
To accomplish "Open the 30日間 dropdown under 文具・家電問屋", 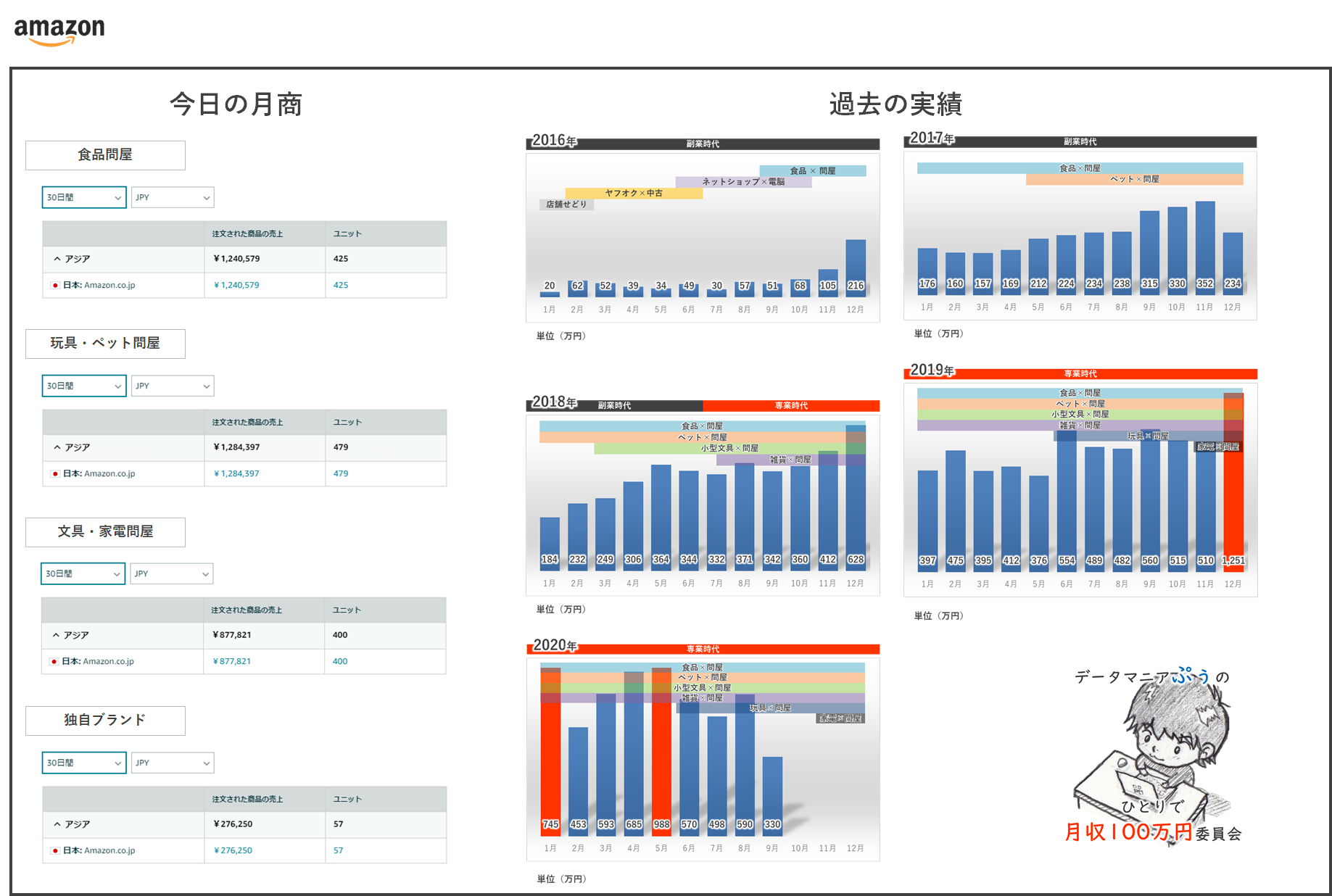I will pyautogui.click(x=83, y=573).
